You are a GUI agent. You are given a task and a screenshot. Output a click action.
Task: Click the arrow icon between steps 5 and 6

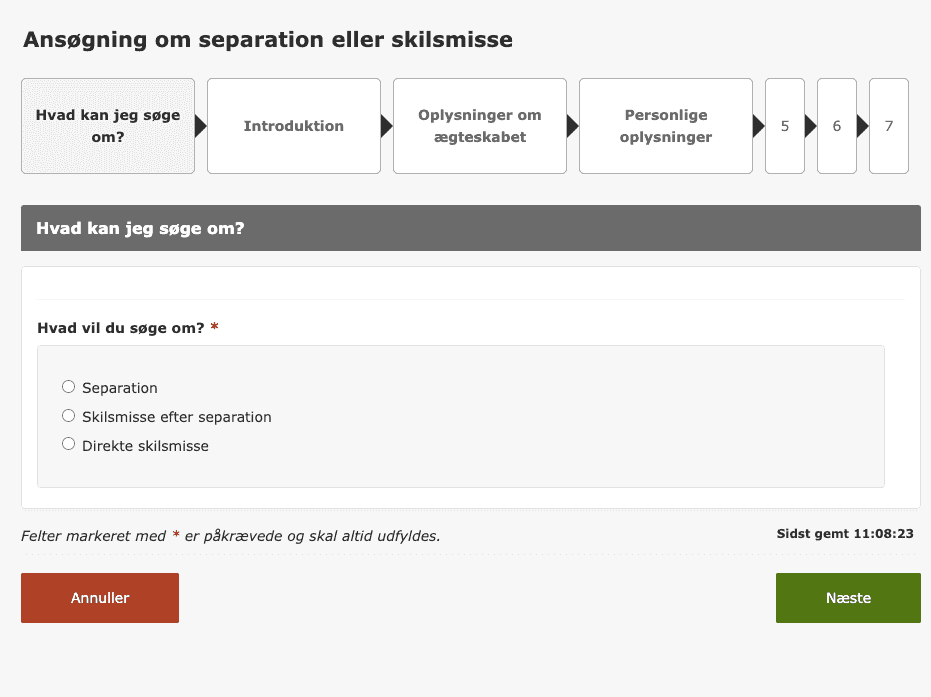click(808, 126)
